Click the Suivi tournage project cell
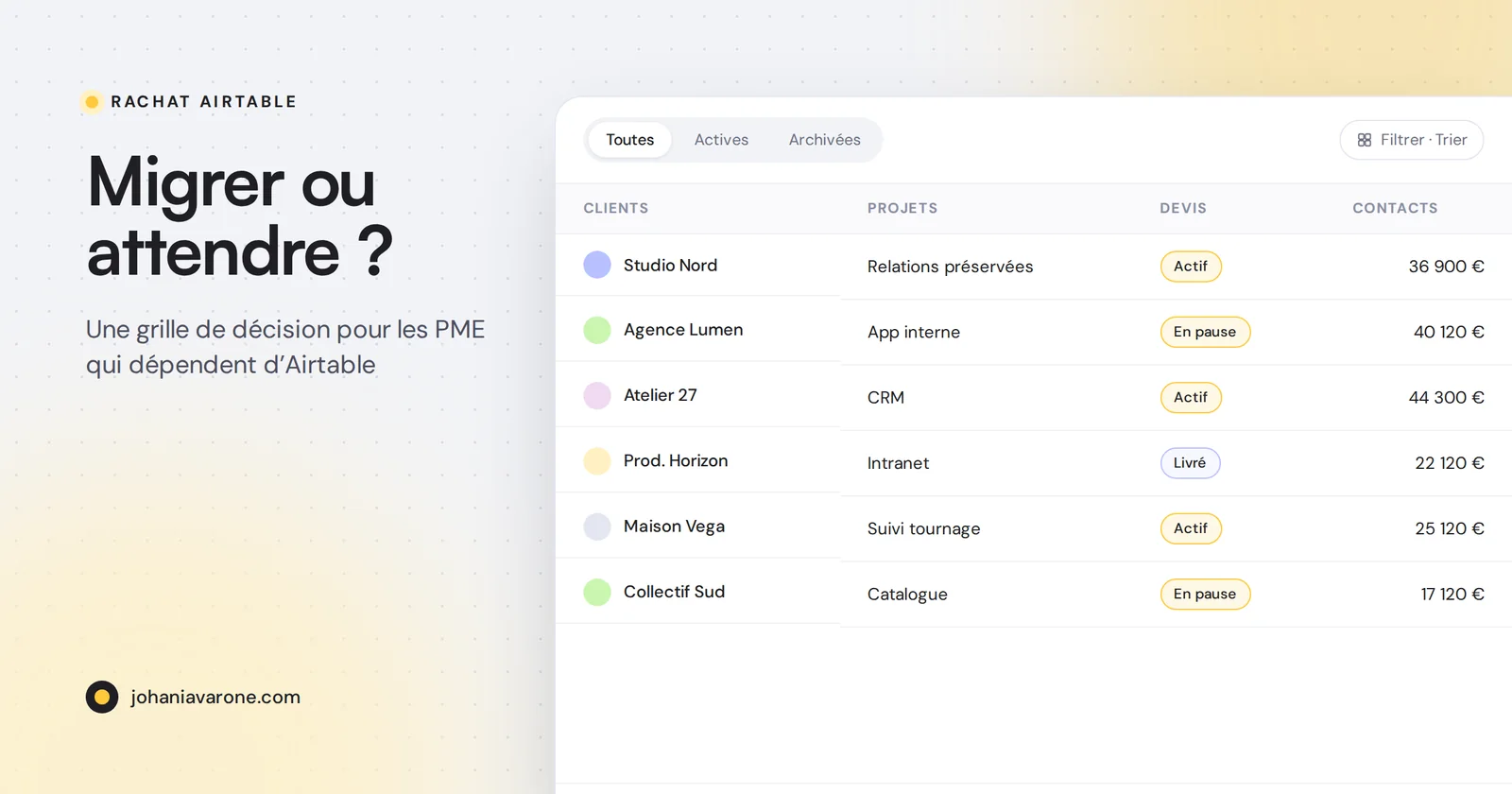 coord(923,529)
